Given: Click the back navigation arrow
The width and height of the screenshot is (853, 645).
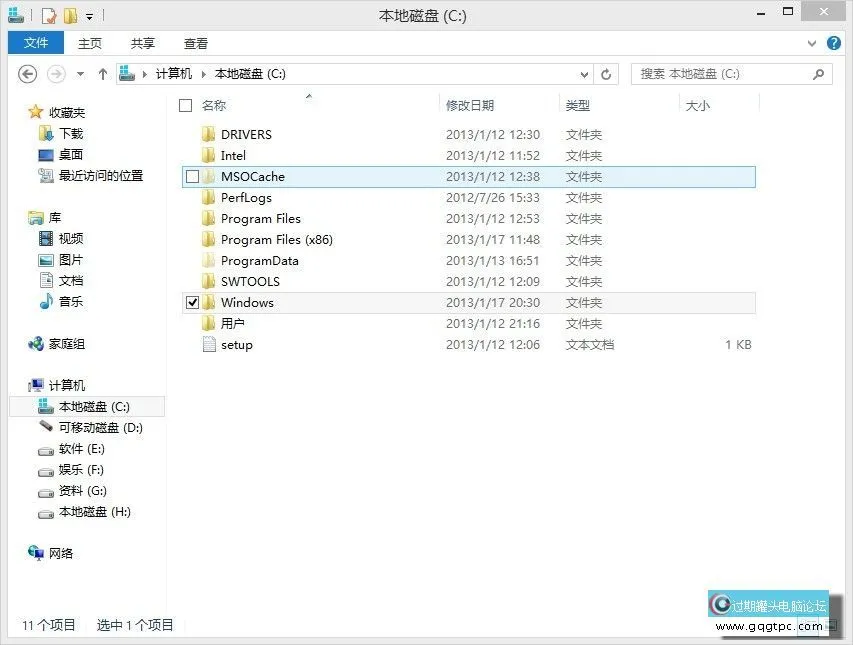Looking at the screenshot, I should pyautogui.click(x=27, y=74).
